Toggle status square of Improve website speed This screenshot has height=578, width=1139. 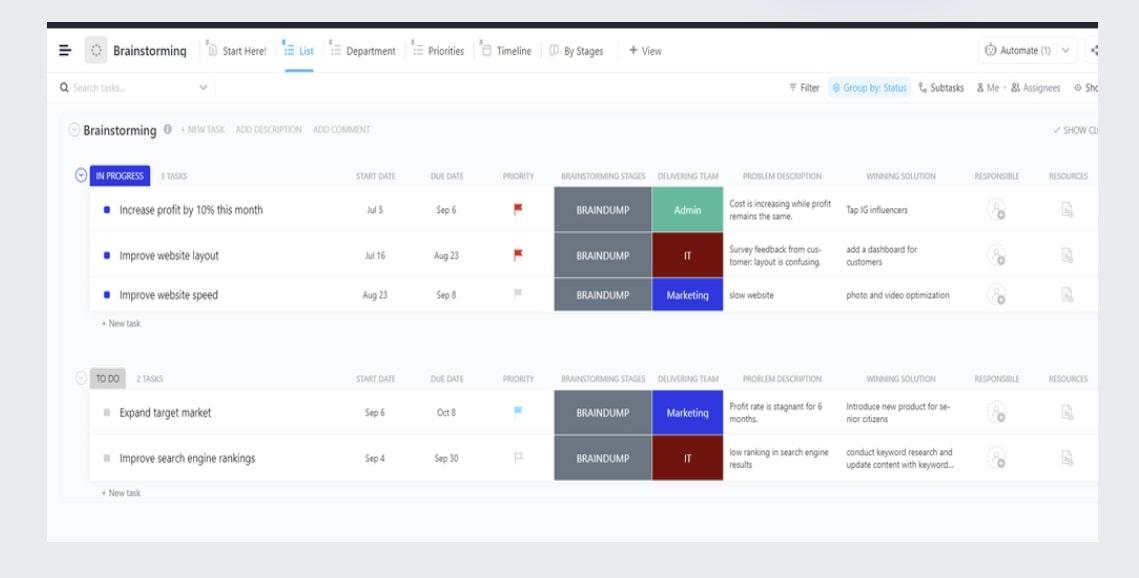(107, 295)
